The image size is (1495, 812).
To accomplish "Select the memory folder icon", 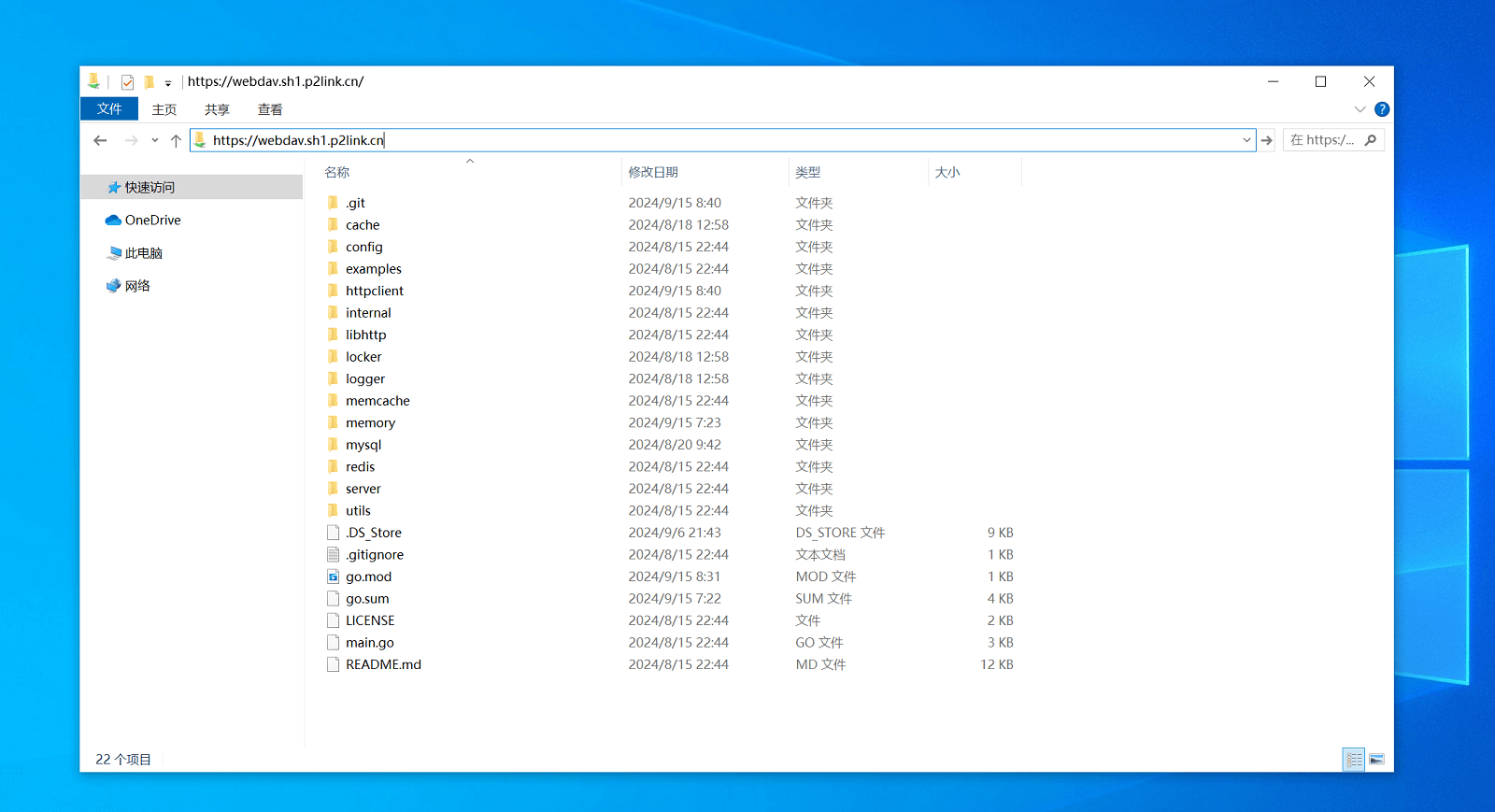I will 333,422.
